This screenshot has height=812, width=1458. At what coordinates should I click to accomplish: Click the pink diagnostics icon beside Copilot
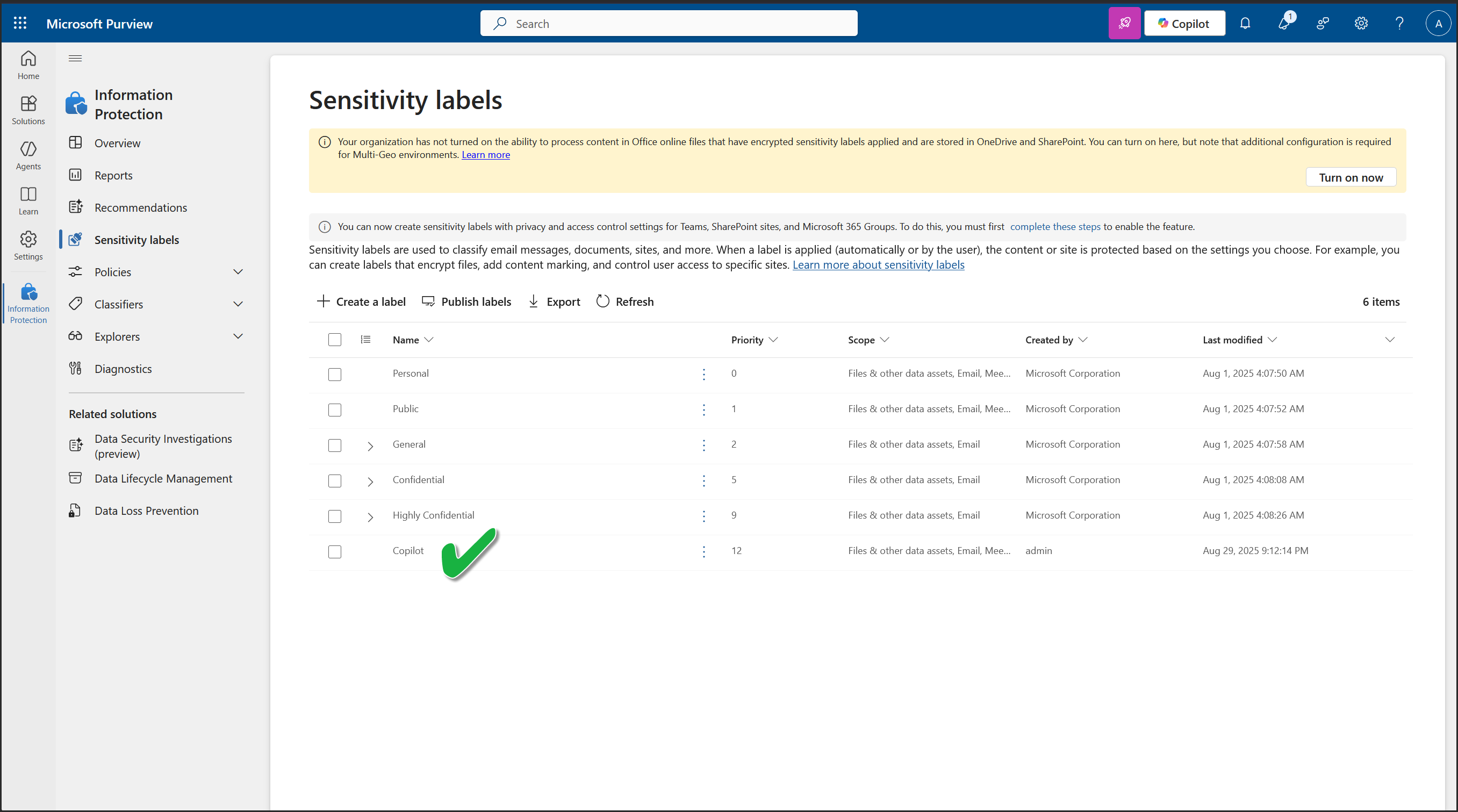click(1124, 23)
